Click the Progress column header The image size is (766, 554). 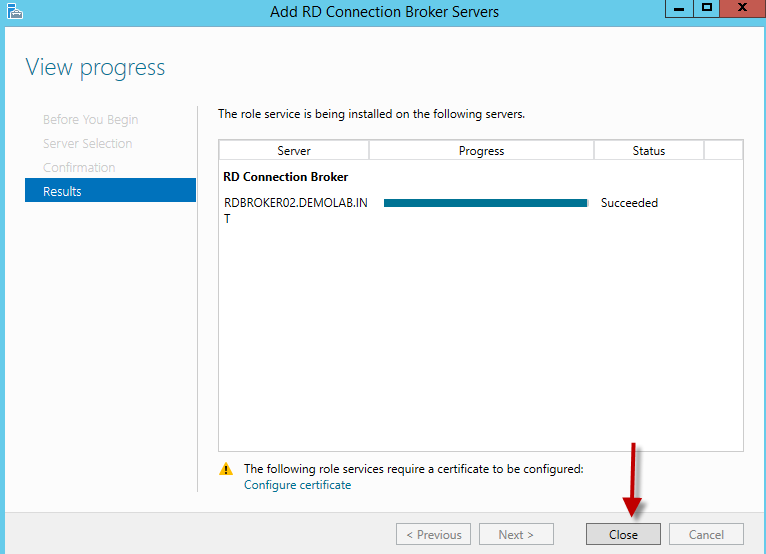pyautogui.click(x=481, y=151)
